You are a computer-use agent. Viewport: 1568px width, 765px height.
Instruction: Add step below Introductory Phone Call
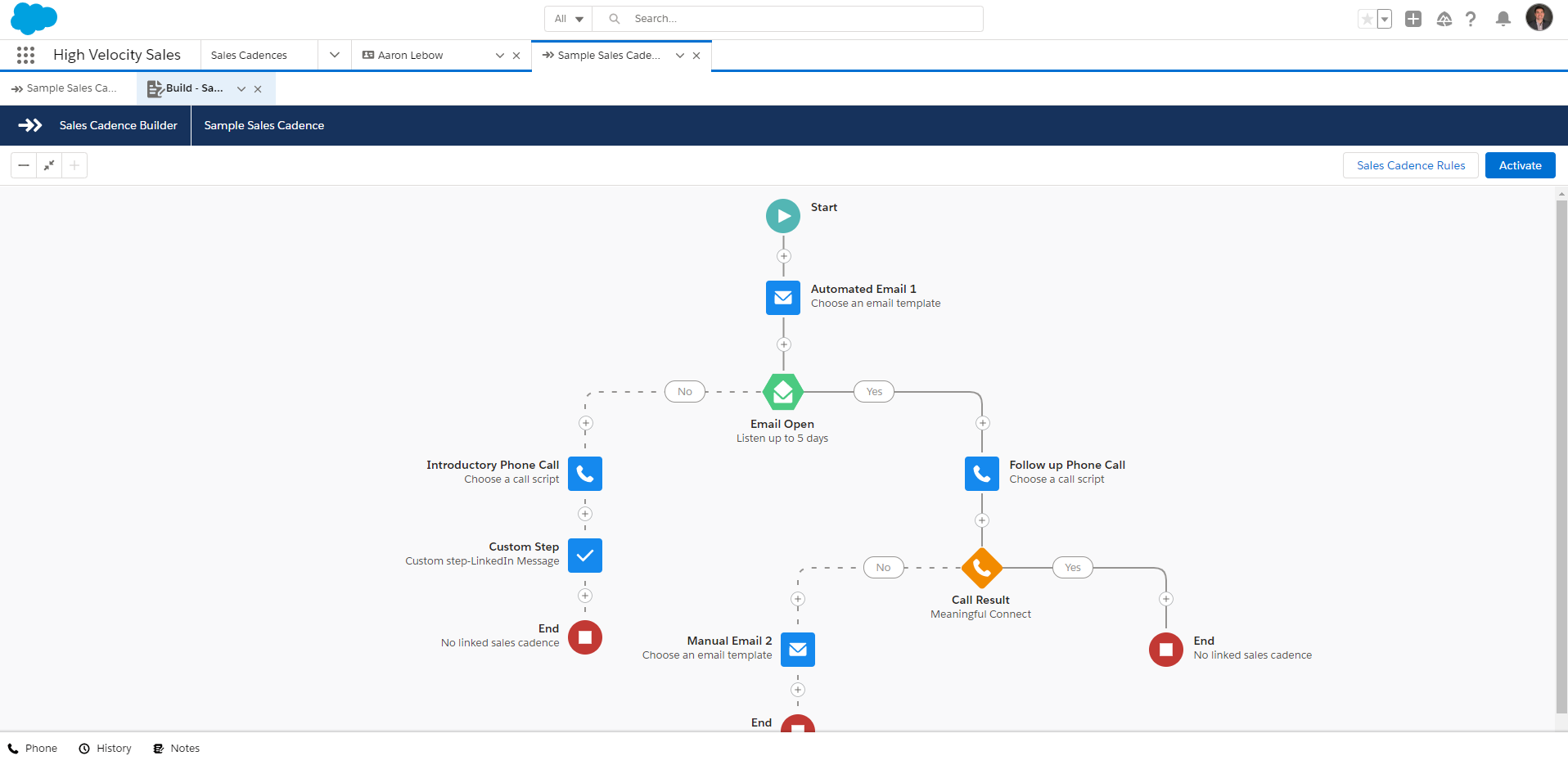click(585, 514)
